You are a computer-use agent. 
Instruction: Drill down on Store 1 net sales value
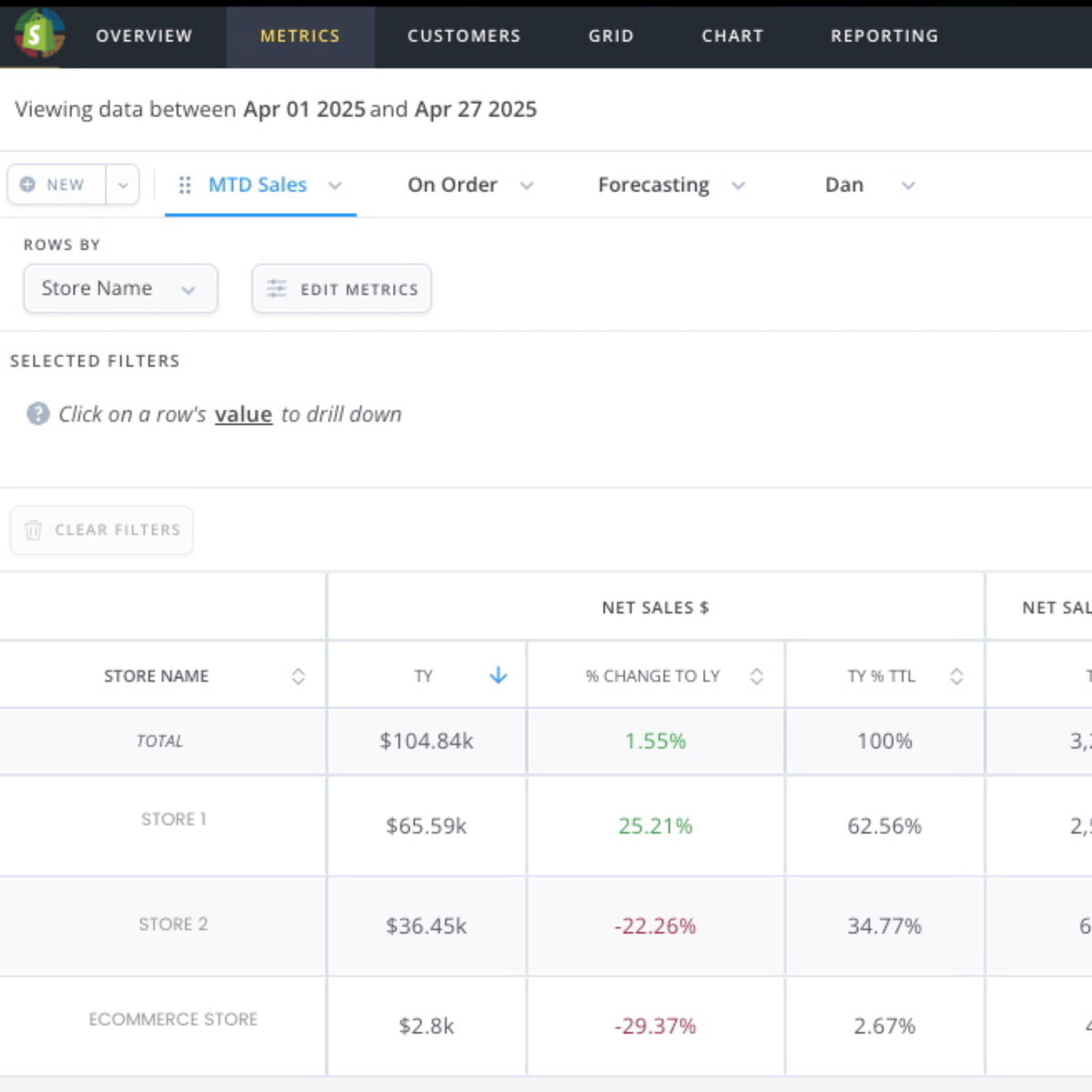click(426, 826)
